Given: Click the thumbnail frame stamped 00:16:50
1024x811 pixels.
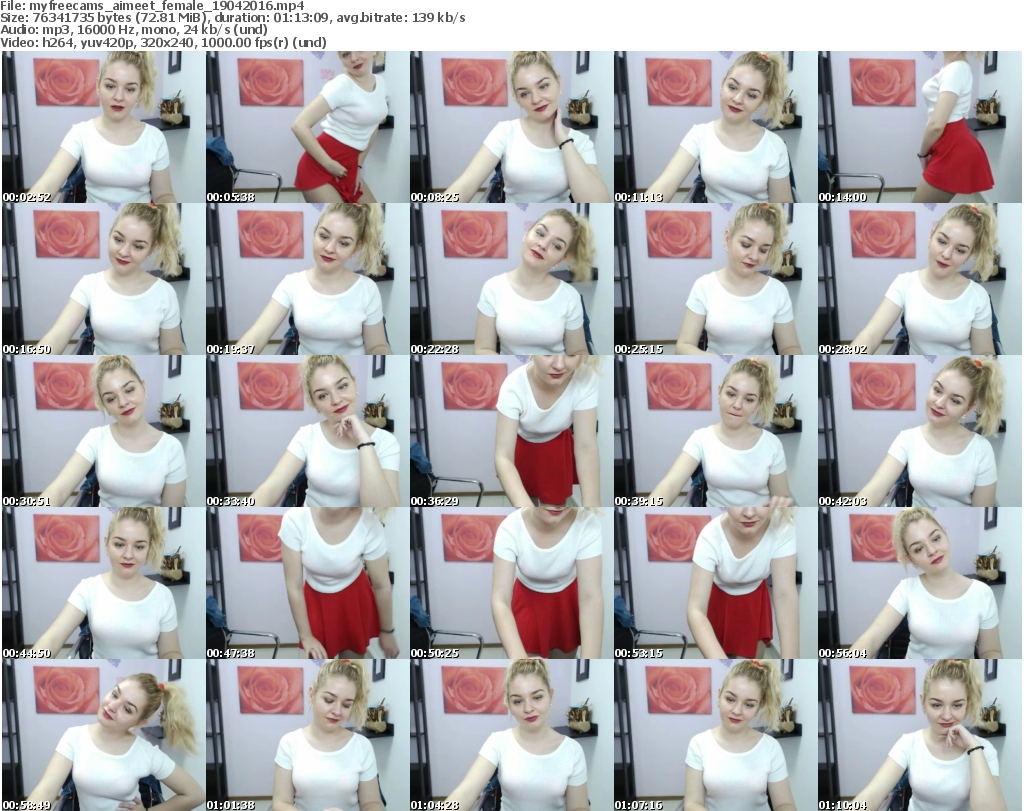Looking at the screenshot, I should click(103, 279).
